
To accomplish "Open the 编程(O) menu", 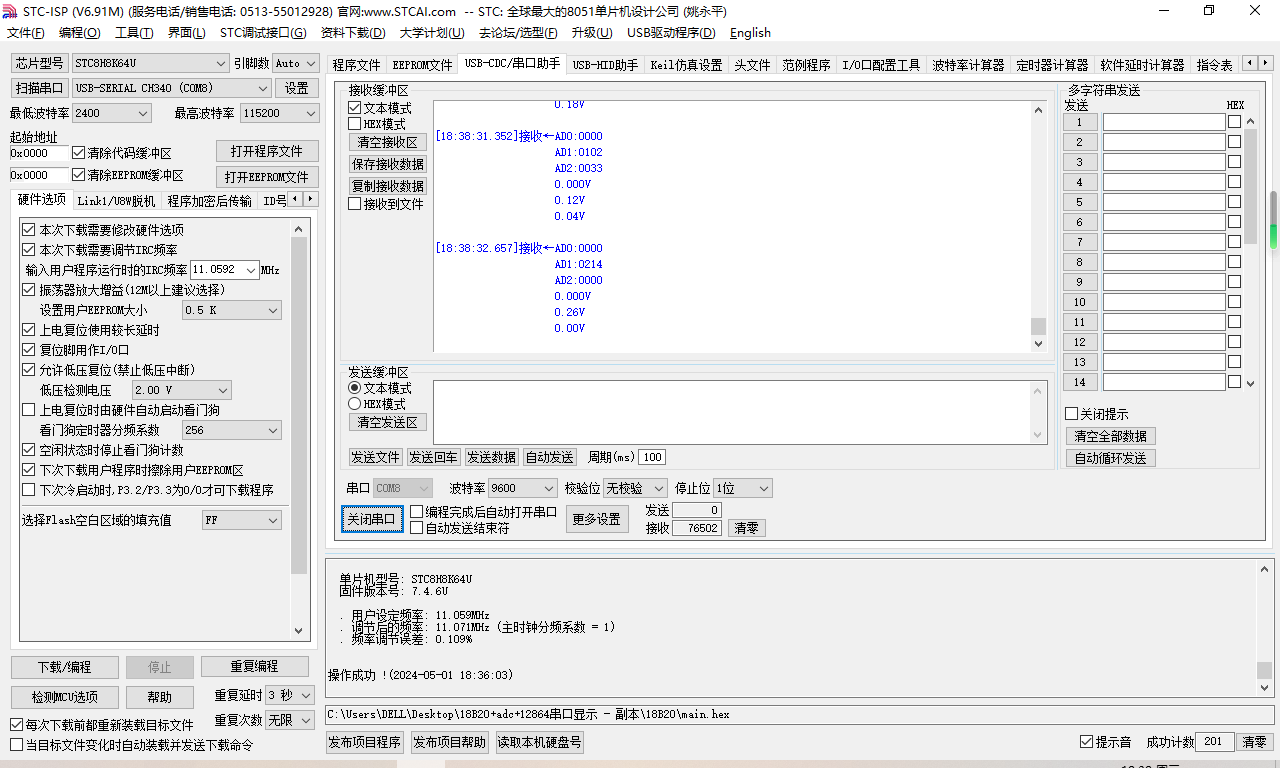I will [80, 33].
